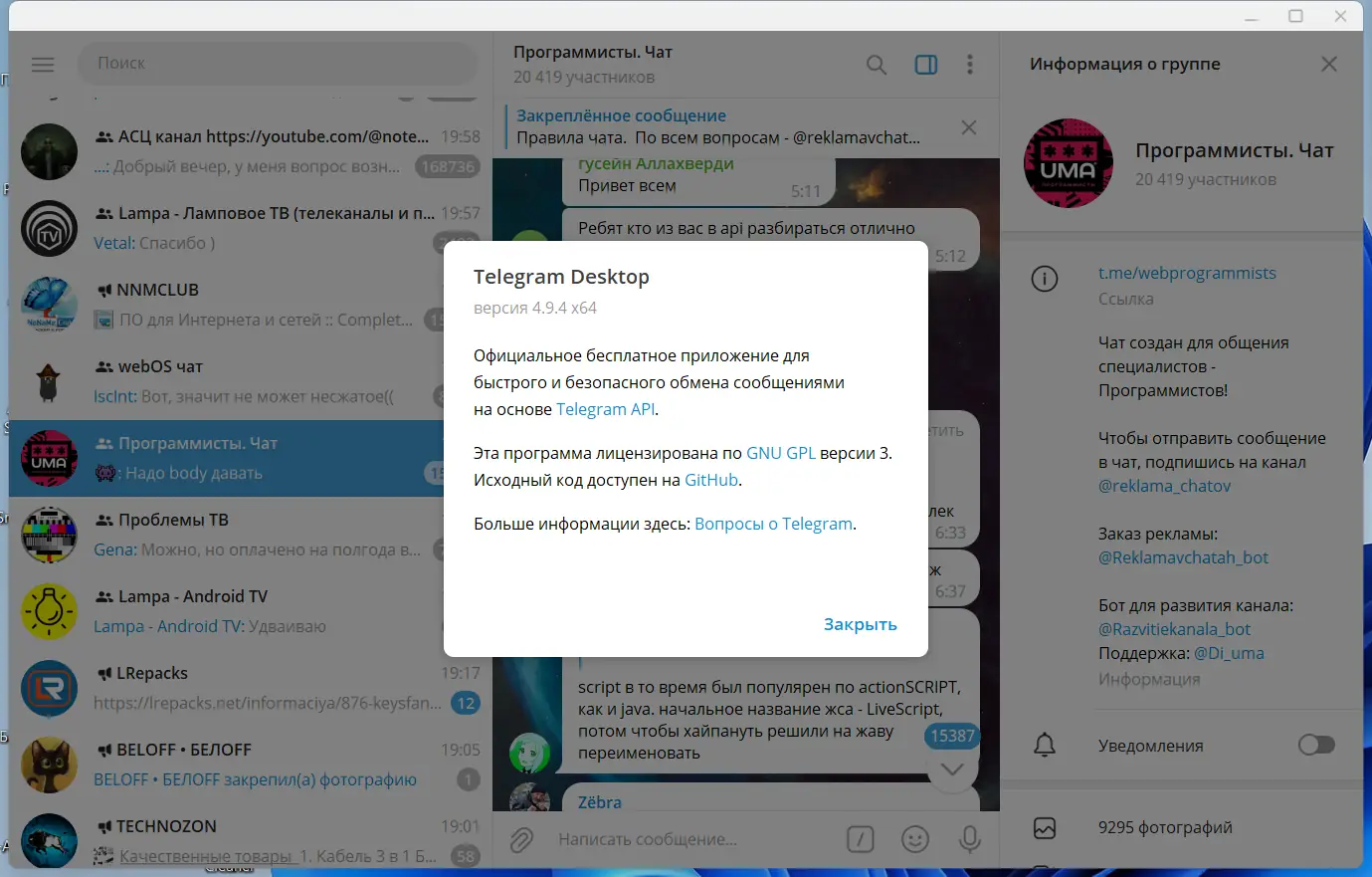This screenshot has width=1372, height=877.
Task: Open the bot commands slash icon
Action: [x=861, y=839]
